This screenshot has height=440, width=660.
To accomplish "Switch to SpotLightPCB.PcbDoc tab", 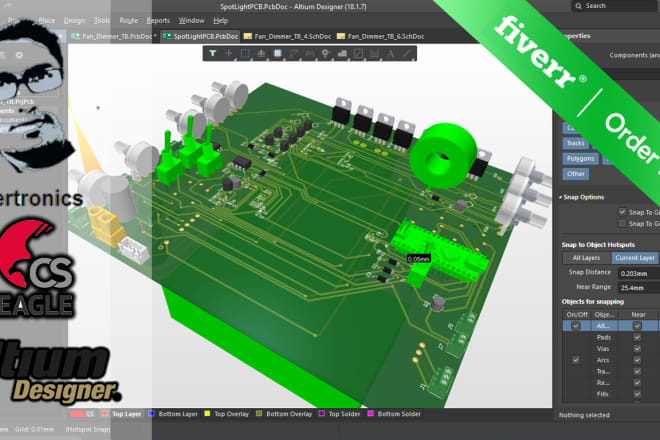I will pyautogui.click(x=201, y=36).
